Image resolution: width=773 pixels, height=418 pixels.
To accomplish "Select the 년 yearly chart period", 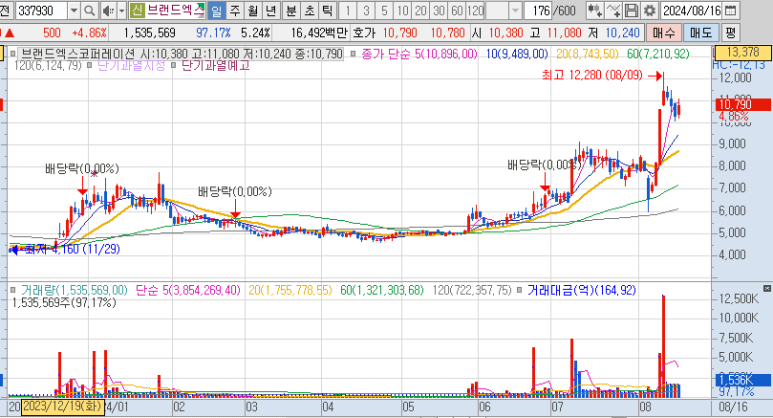I will [271, 10].
